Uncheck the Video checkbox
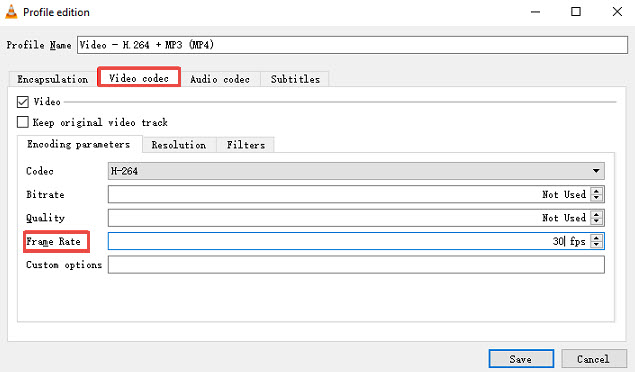Image resolution: width=635 pixels, height=372 pixels. (x=23, y=102)
